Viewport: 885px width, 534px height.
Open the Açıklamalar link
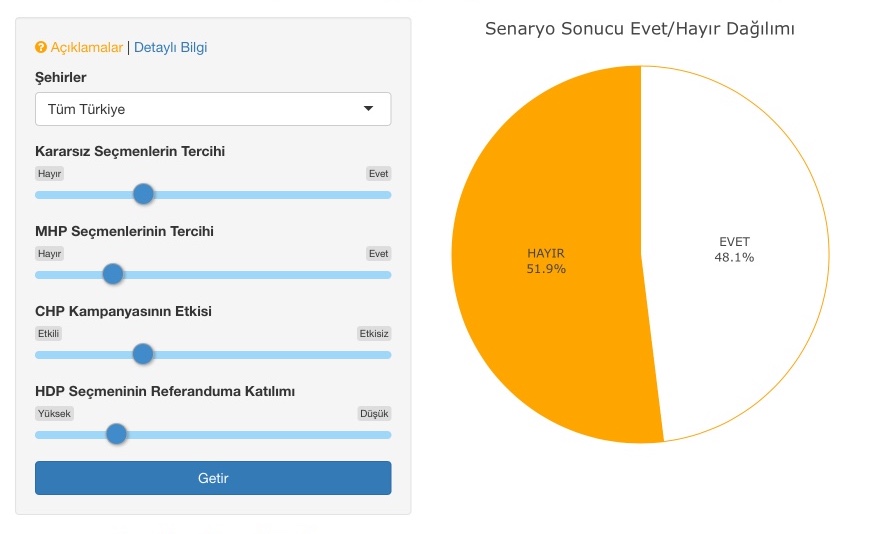86,47
